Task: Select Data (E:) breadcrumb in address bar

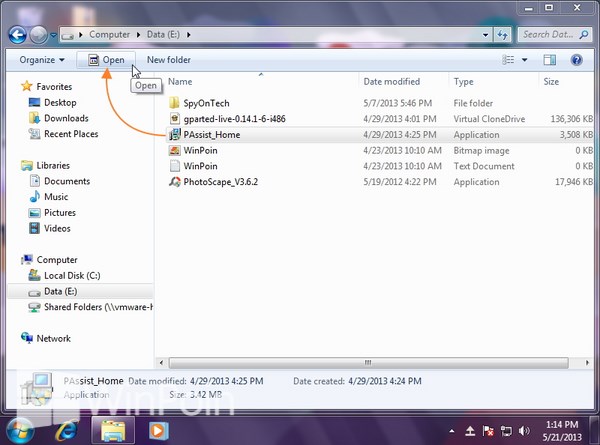Action: (163, 34)
